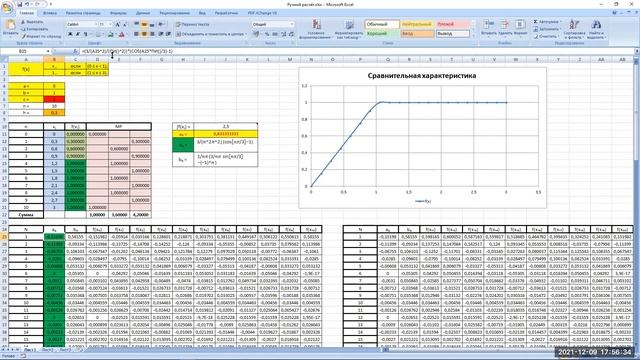Select the Сумма cell in the table
This screenshot has width=640, height=360.
coord(26,214)
